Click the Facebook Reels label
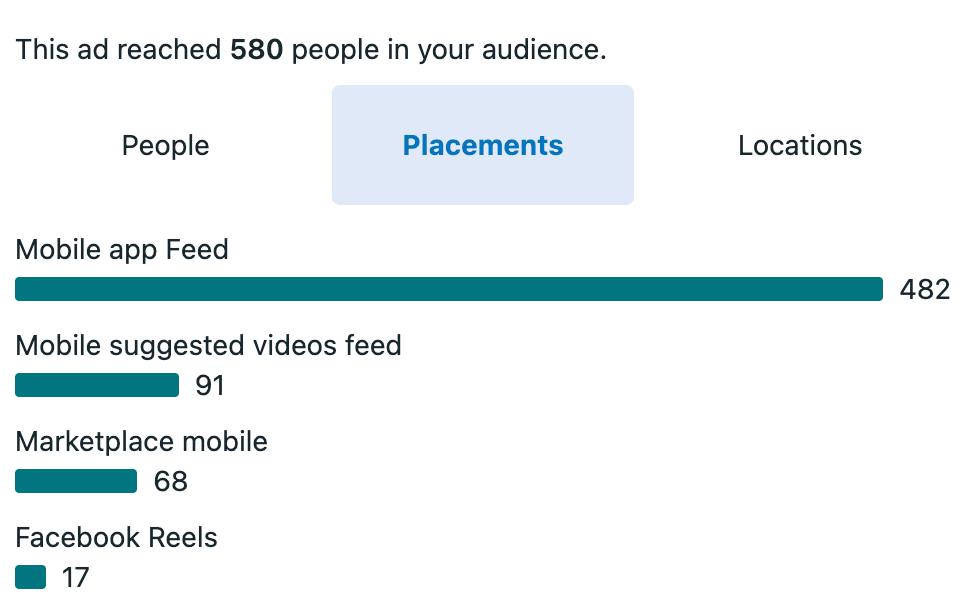 click(x=116, y=537)
